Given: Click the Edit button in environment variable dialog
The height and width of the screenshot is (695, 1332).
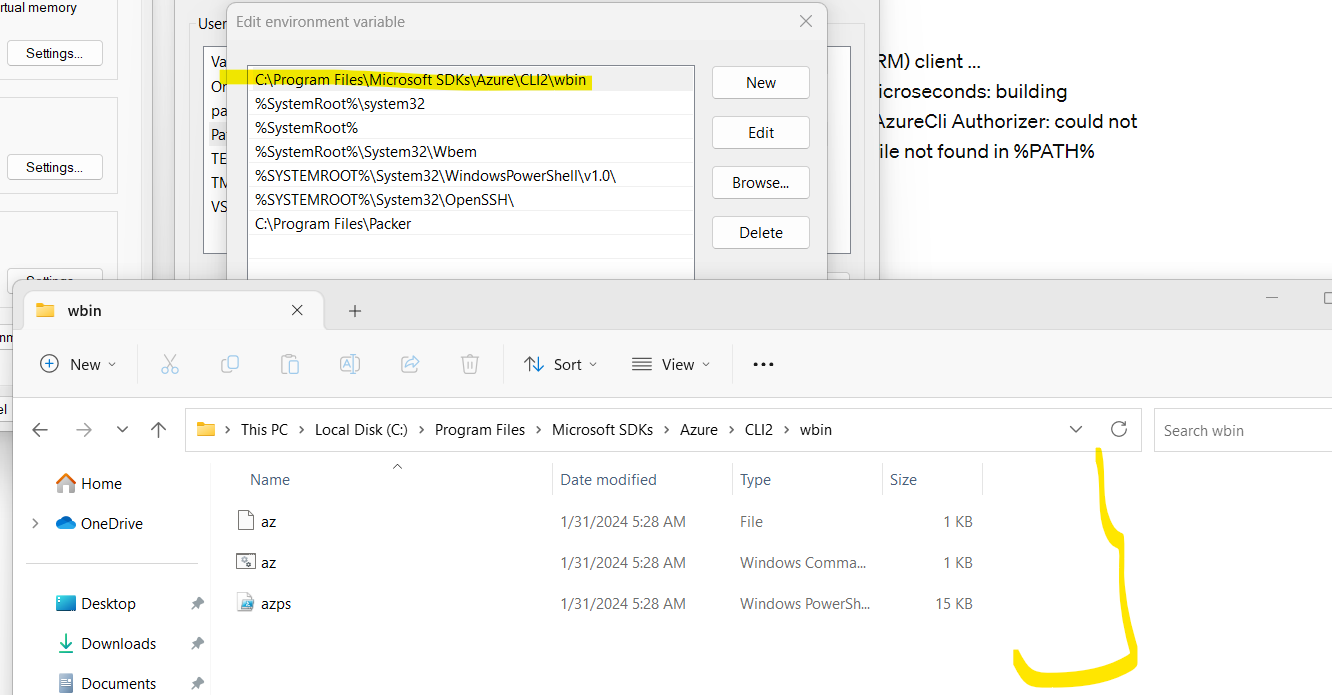Looking at the screenshot, I should tap(761, 133).
